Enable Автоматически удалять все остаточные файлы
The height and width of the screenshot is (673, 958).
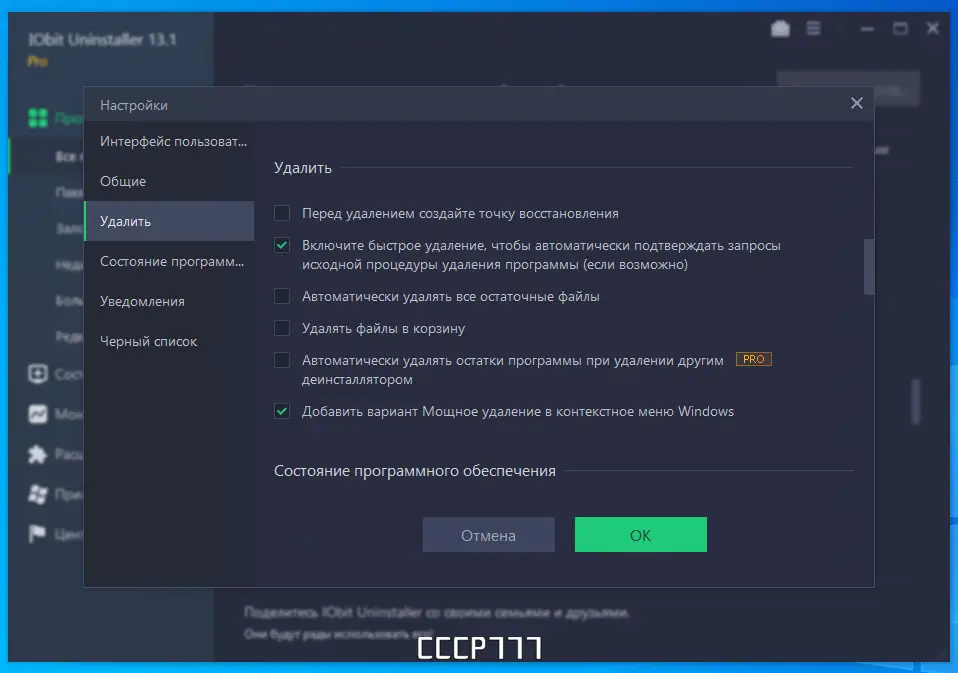coord(282,296)
